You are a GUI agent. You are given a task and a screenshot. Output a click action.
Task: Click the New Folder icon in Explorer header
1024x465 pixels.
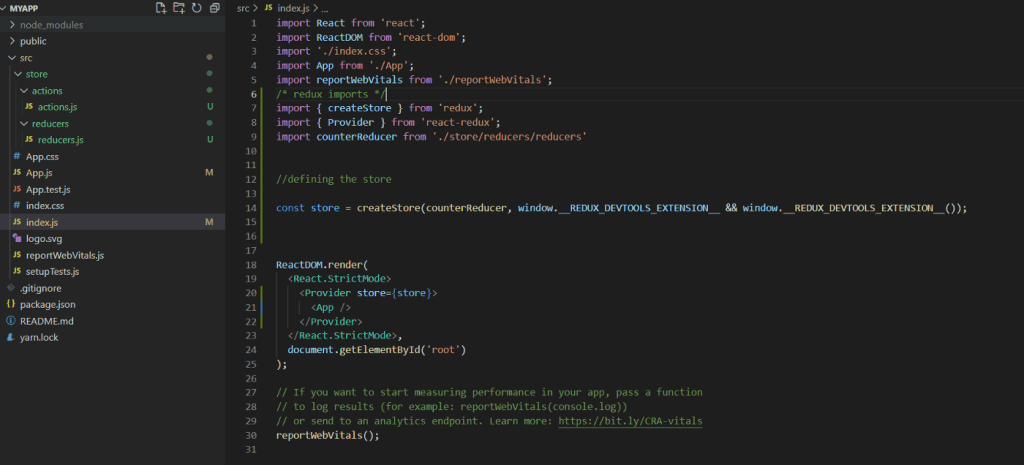(179, 8)
